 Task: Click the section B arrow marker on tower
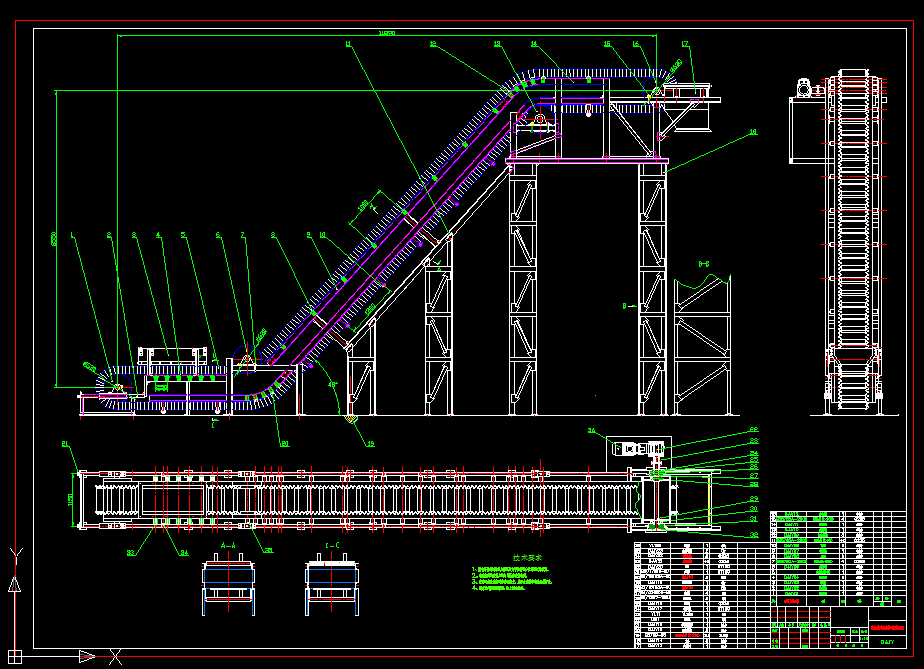tap(629, 306)
